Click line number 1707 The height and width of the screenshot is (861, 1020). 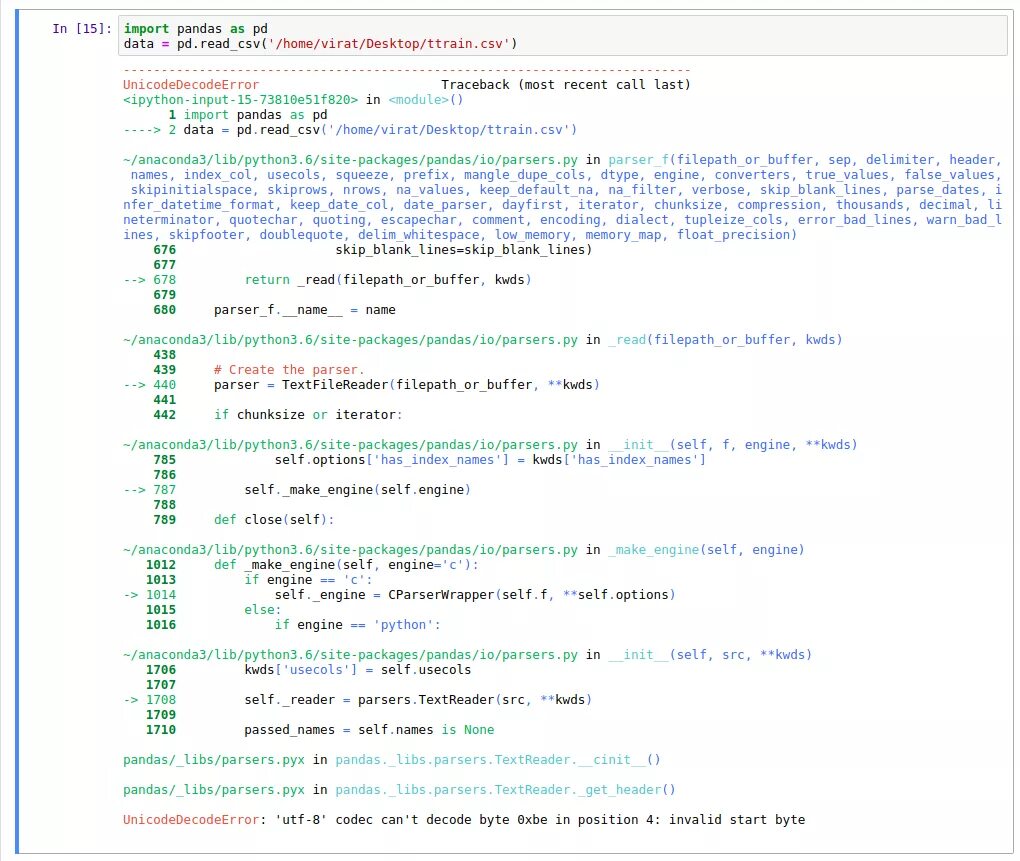(x=161, y=684)
